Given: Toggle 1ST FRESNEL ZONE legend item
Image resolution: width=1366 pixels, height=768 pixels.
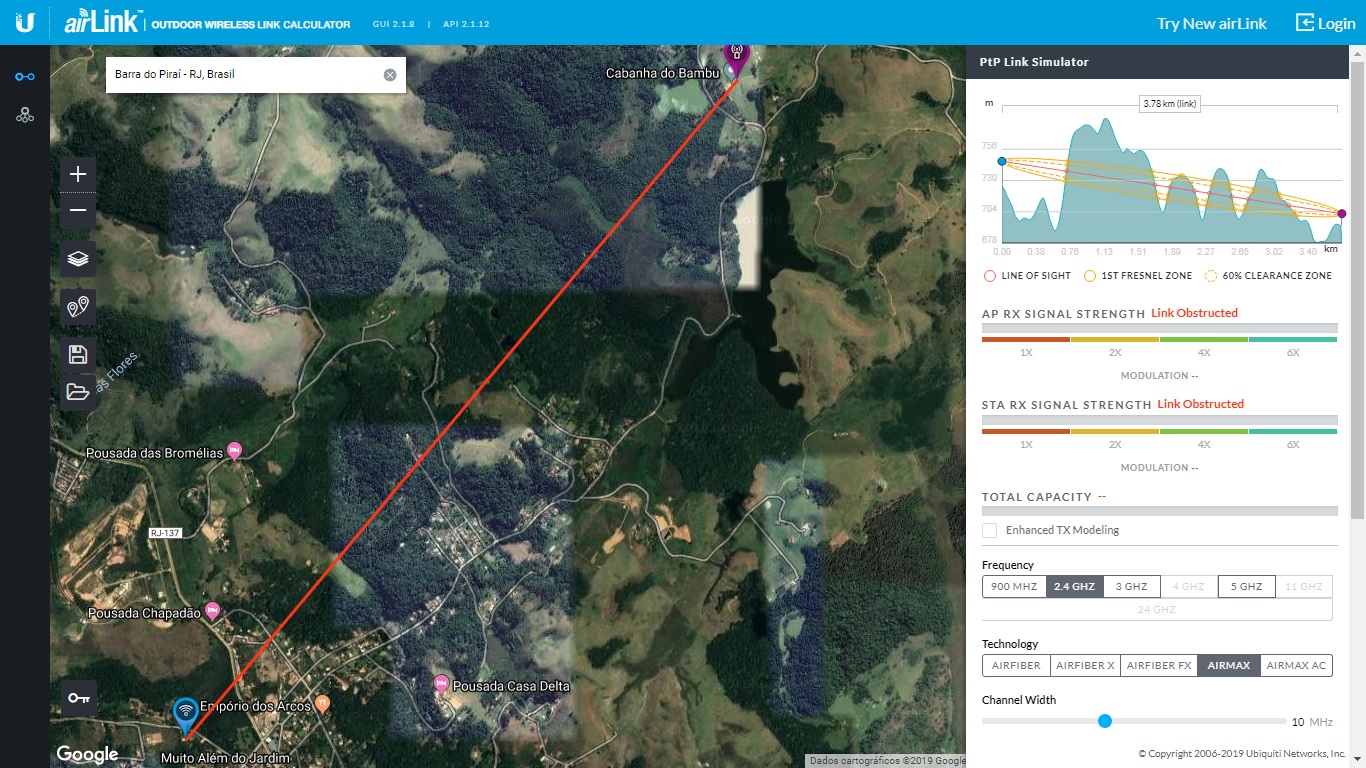Looking at the screenshot, I should (x=1138, y=276).
